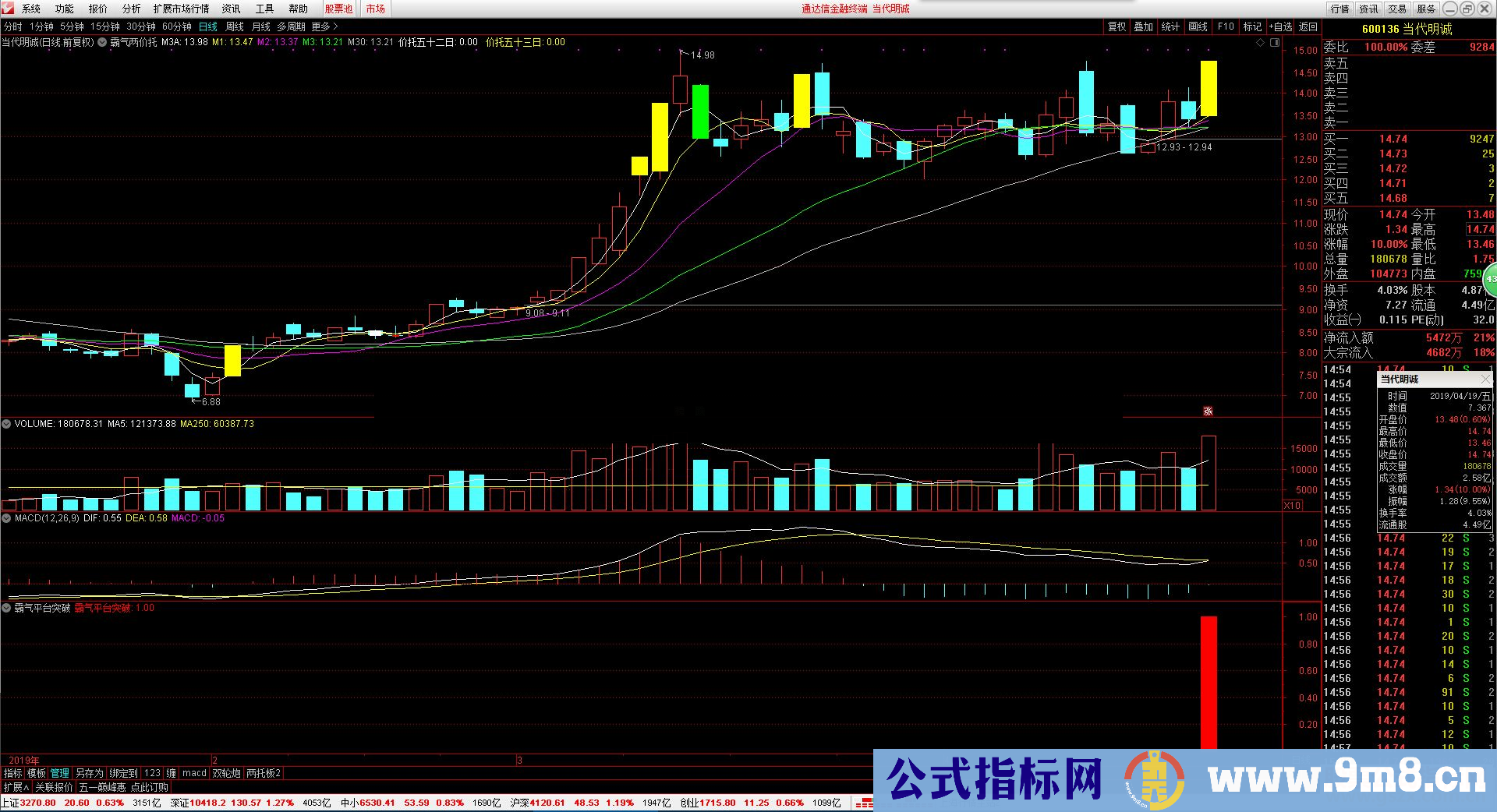
Task: Expand 更多 period options
Action: [x=324, y=26]
